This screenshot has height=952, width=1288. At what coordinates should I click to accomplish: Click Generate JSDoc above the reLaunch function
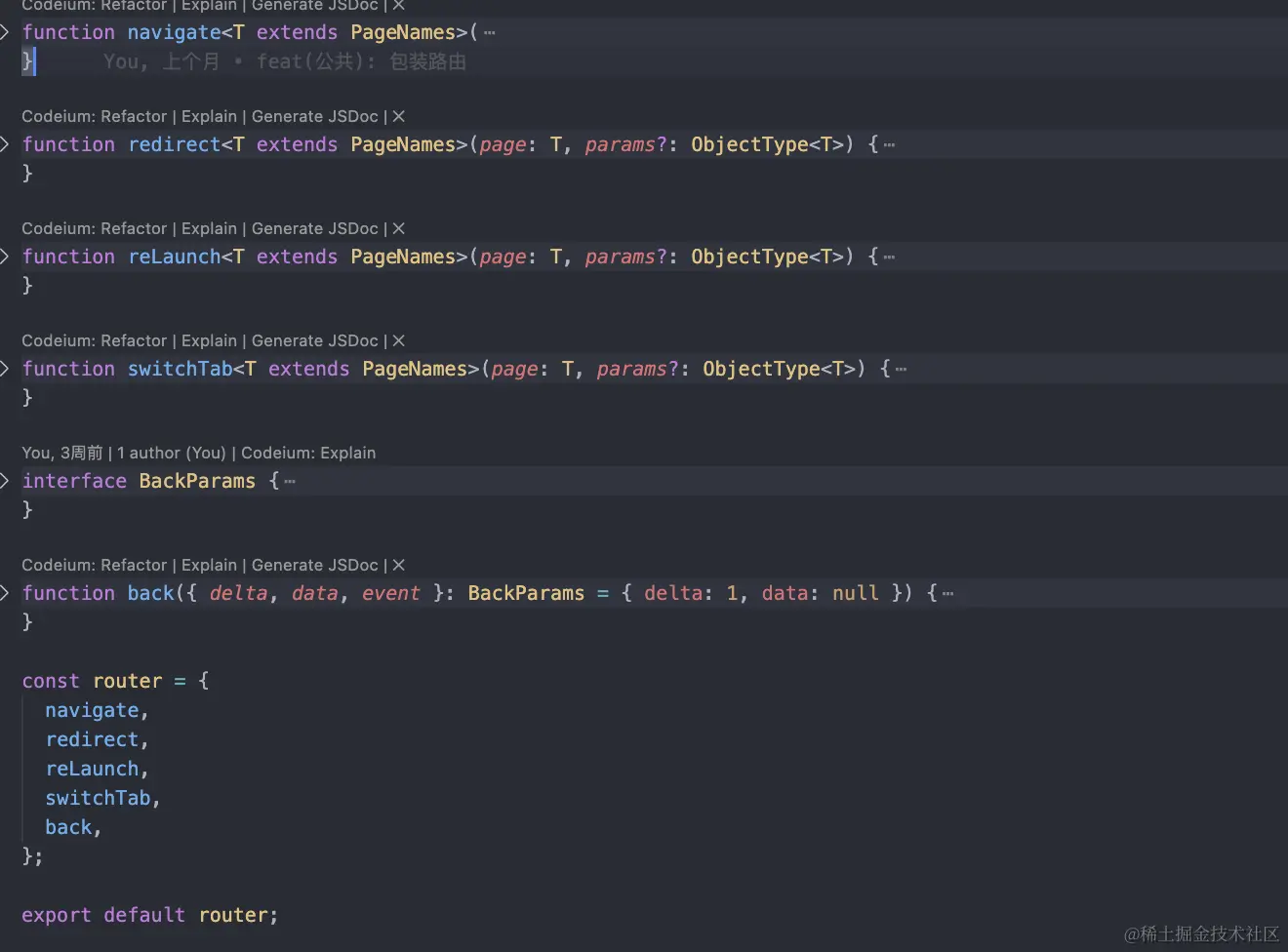point(314,228)
